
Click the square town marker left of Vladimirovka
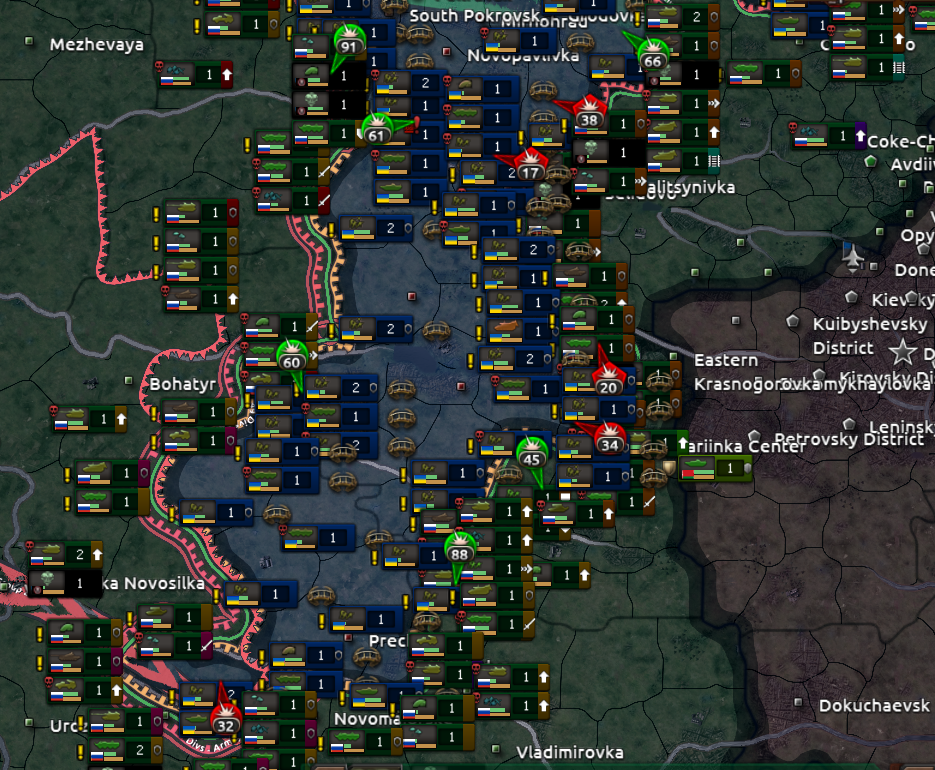[496, 748]
